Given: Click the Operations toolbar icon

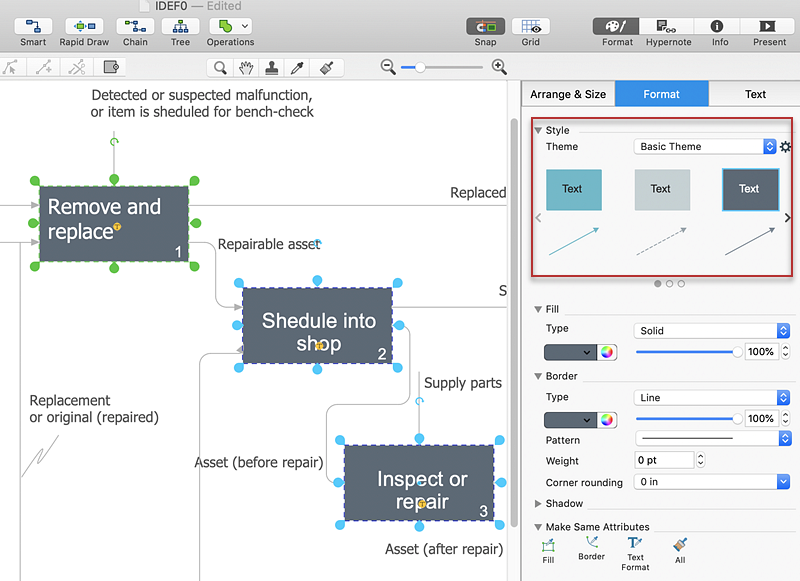Looking at the screenshot, I should (225, 26).
